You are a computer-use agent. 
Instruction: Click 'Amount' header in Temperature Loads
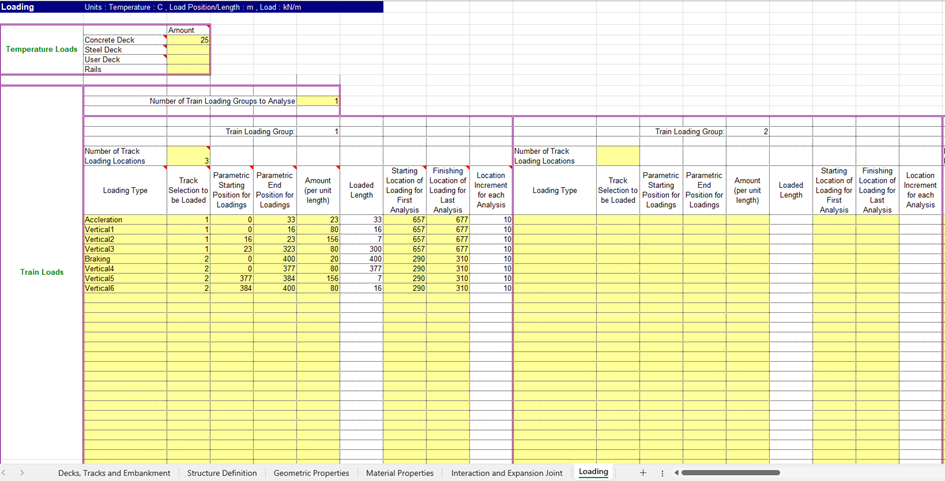[x=188, y=30]
